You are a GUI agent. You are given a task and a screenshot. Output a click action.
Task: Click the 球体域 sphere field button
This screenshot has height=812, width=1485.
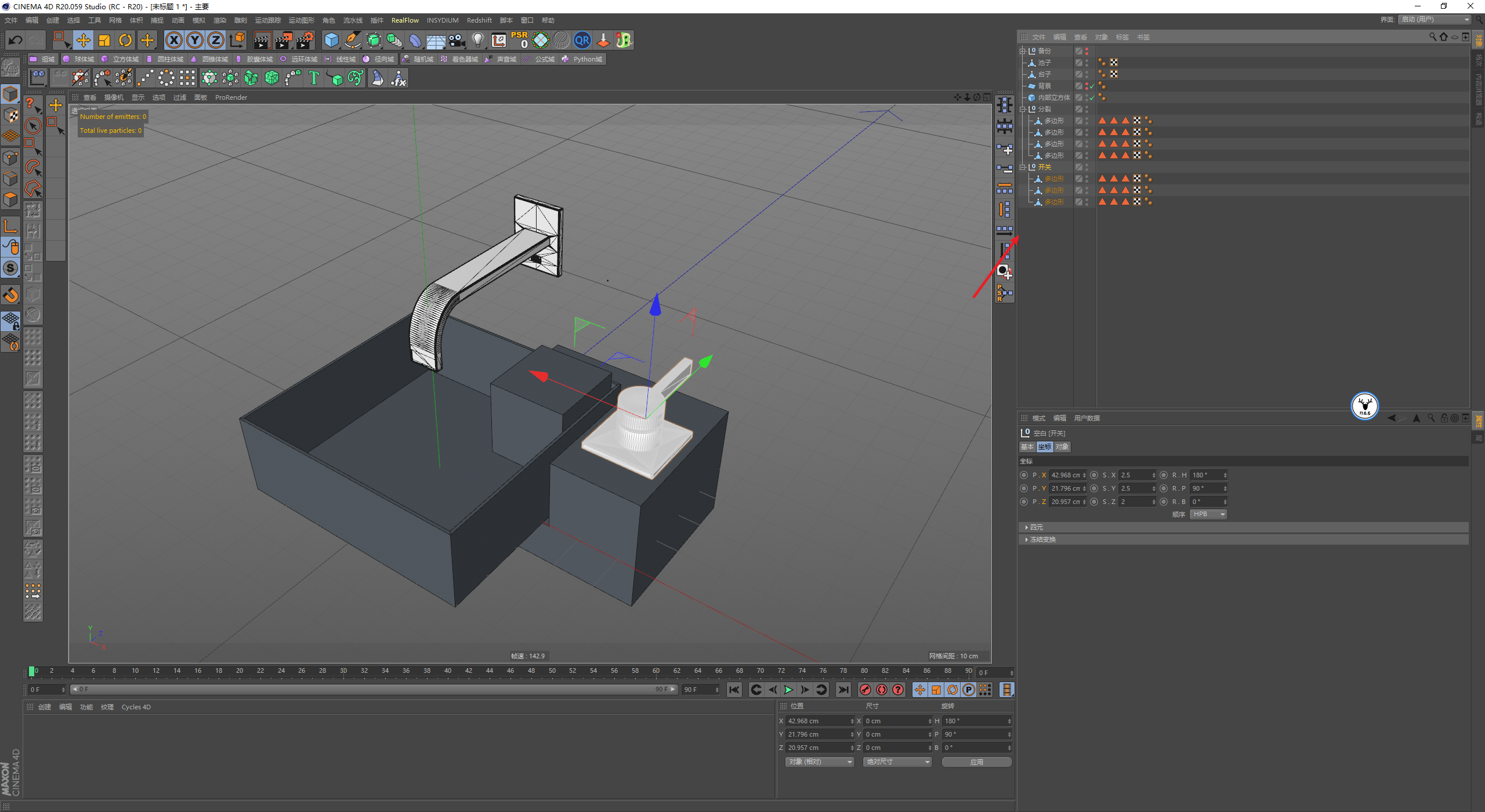(79, 59)
